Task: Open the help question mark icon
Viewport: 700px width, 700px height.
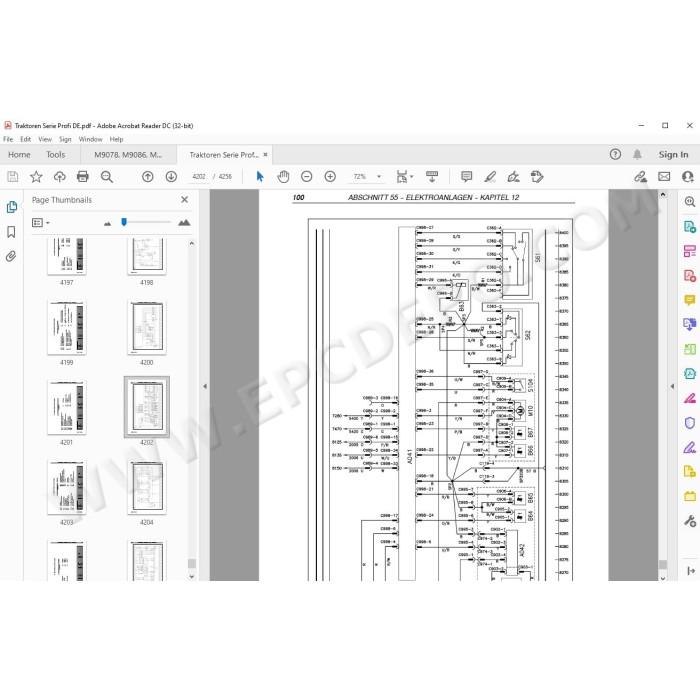Action: pos(615,154)
